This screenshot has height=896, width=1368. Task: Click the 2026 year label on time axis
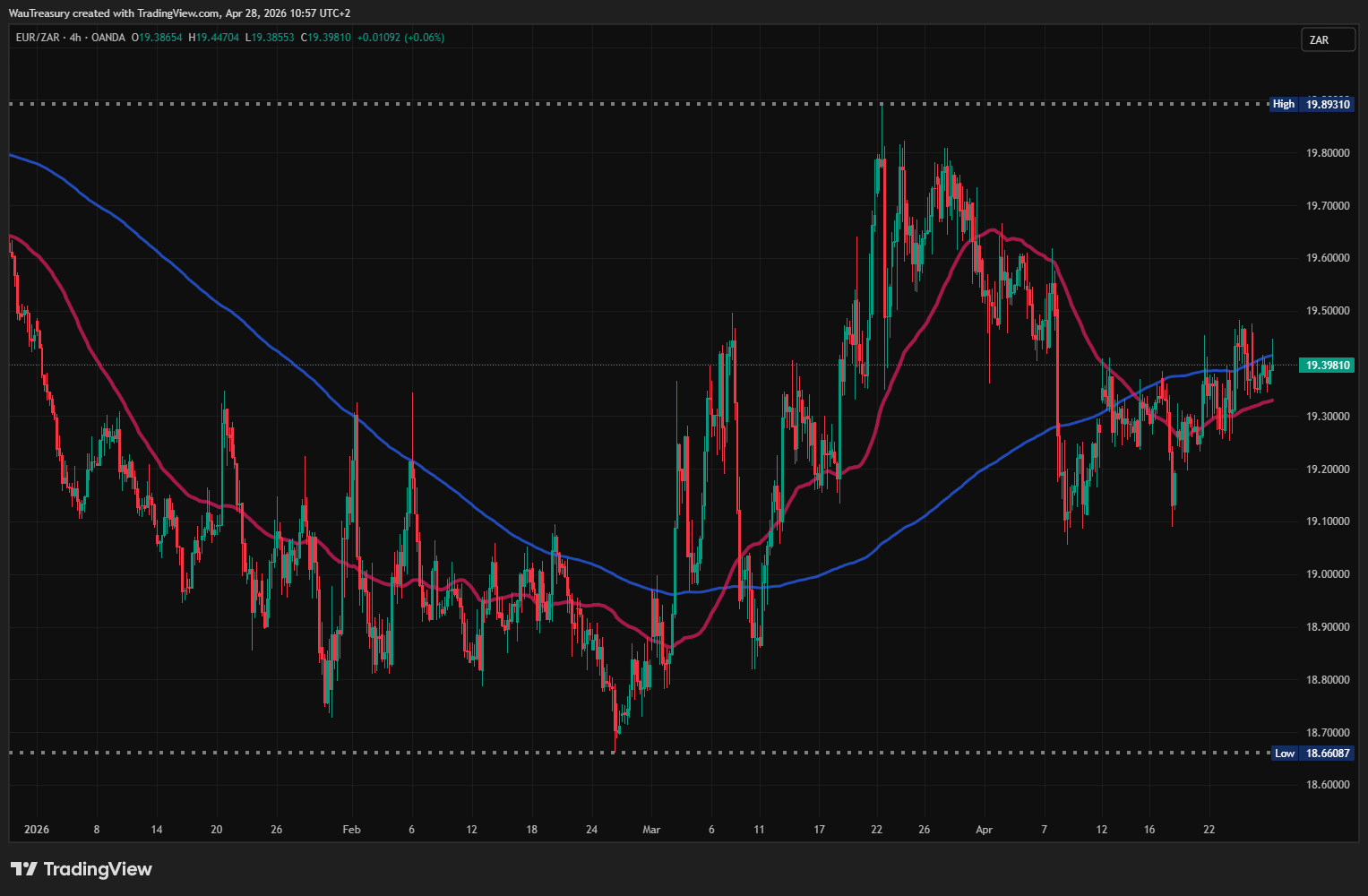37,830
